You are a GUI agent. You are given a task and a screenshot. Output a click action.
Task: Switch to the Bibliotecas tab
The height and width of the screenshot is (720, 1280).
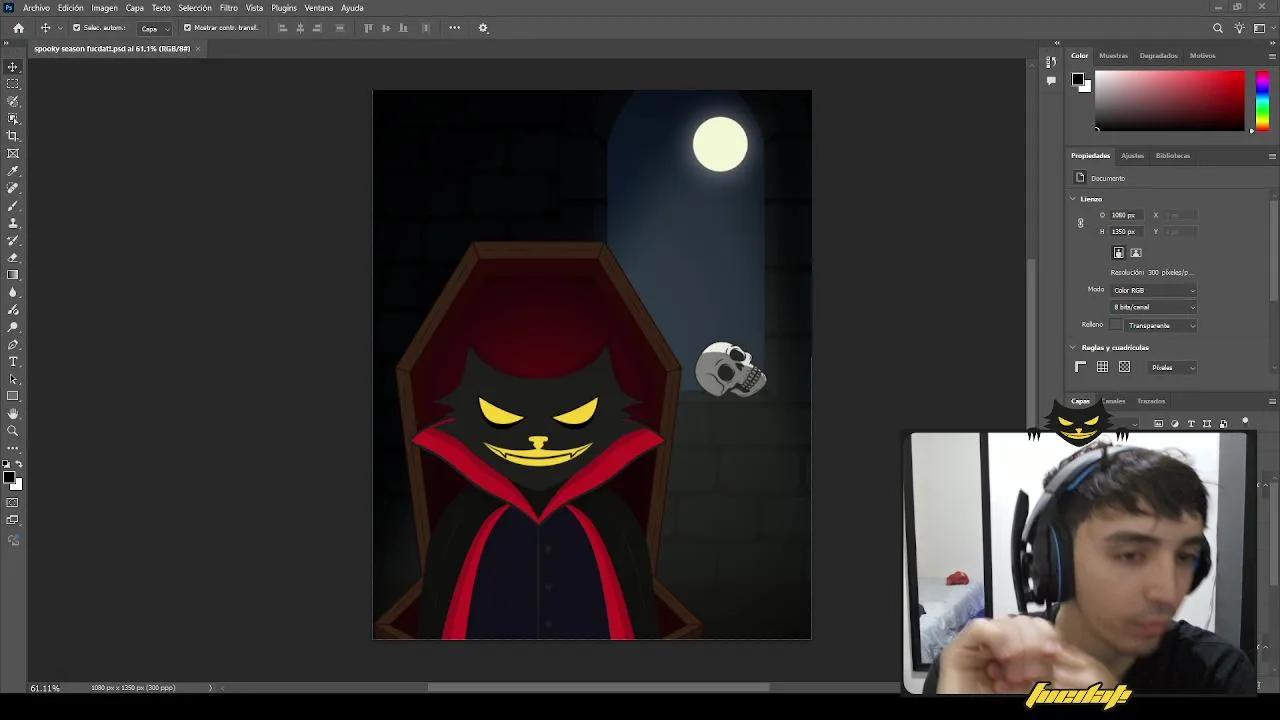1173,156
